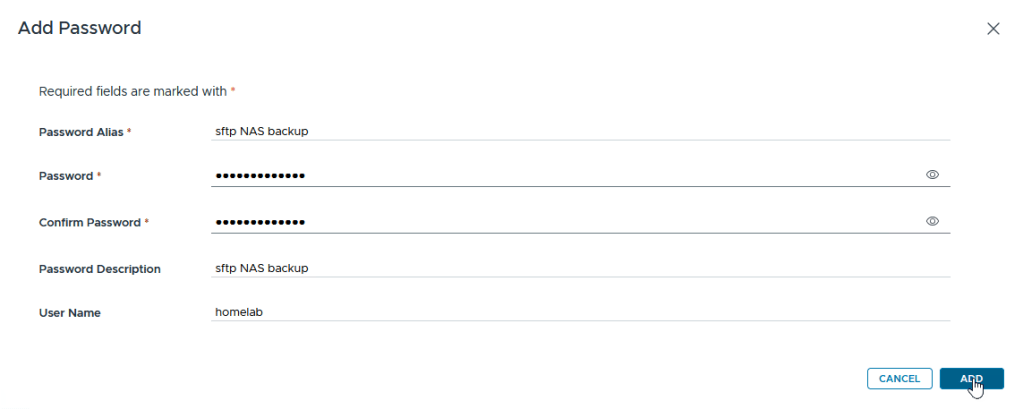
Task: Click the Confirm Password label
Action: [89, 222]
